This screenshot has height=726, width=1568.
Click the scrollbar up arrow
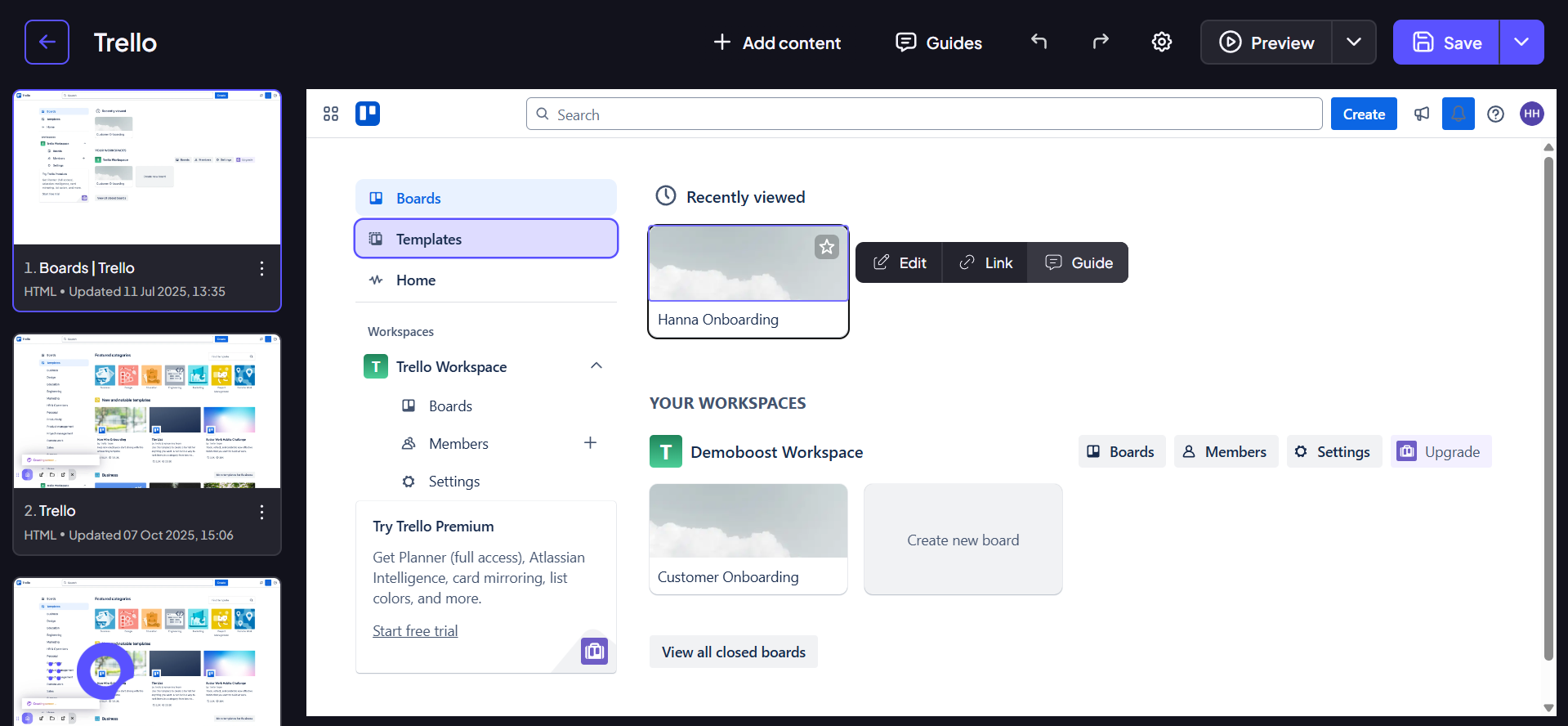point(1548,147)
